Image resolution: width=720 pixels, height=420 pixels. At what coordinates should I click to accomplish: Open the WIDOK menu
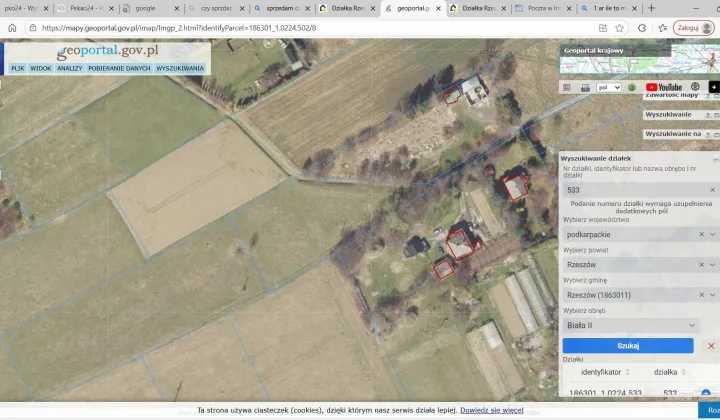pyautogui.click(x=40, y=68)
